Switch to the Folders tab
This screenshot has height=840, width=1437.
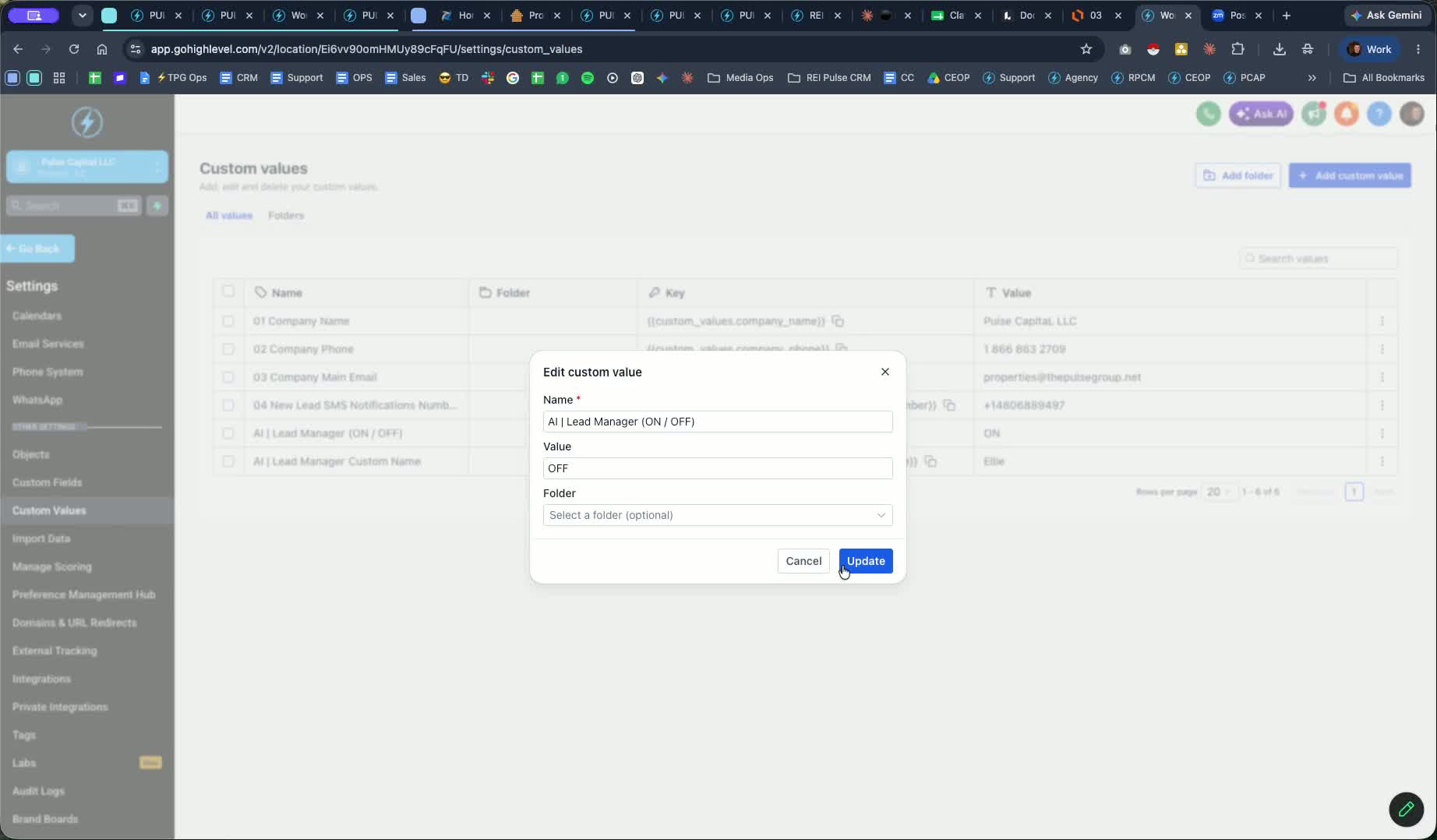point(286,215)
